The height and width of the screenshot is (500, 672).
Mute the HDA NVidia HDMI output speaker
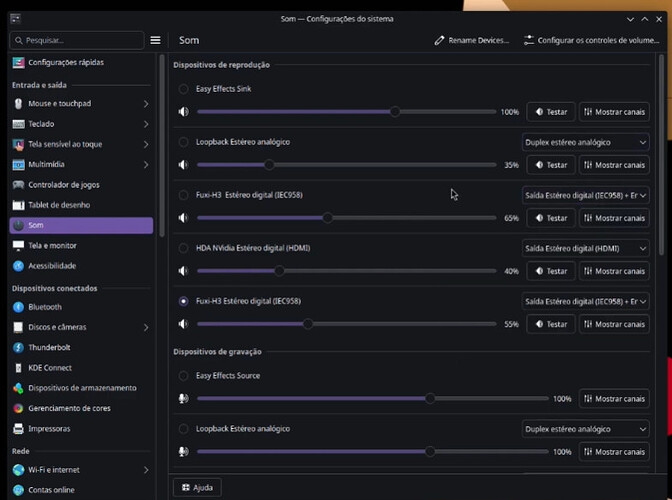[x=183, y=271]
